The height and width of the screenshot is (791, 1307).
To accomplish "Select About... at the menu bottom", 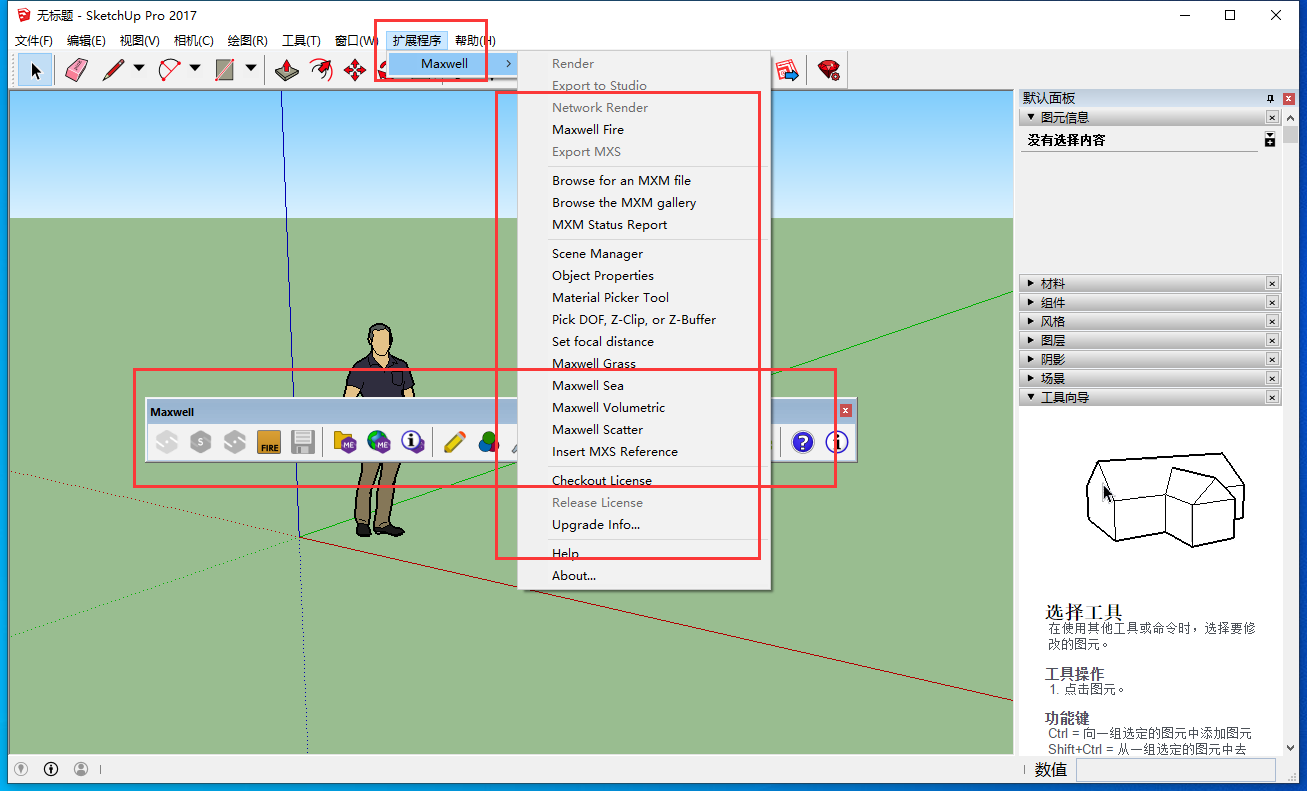I will tap(644, 576).
